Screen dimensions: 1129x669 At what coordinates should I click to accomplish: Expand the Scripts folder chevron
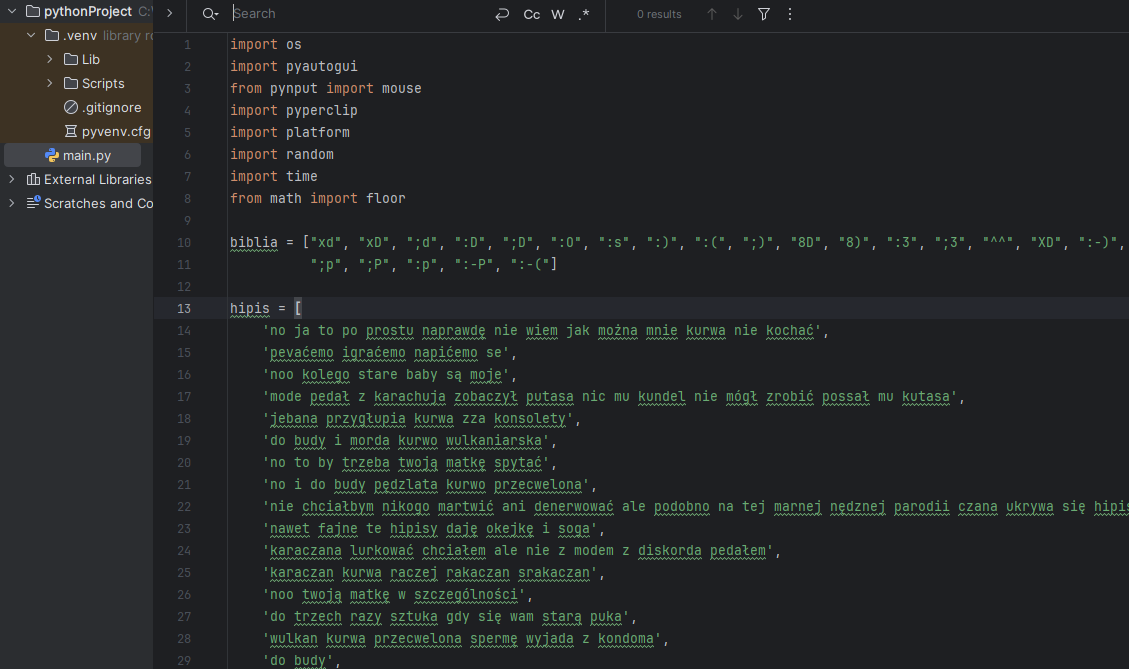click(50, 84)
